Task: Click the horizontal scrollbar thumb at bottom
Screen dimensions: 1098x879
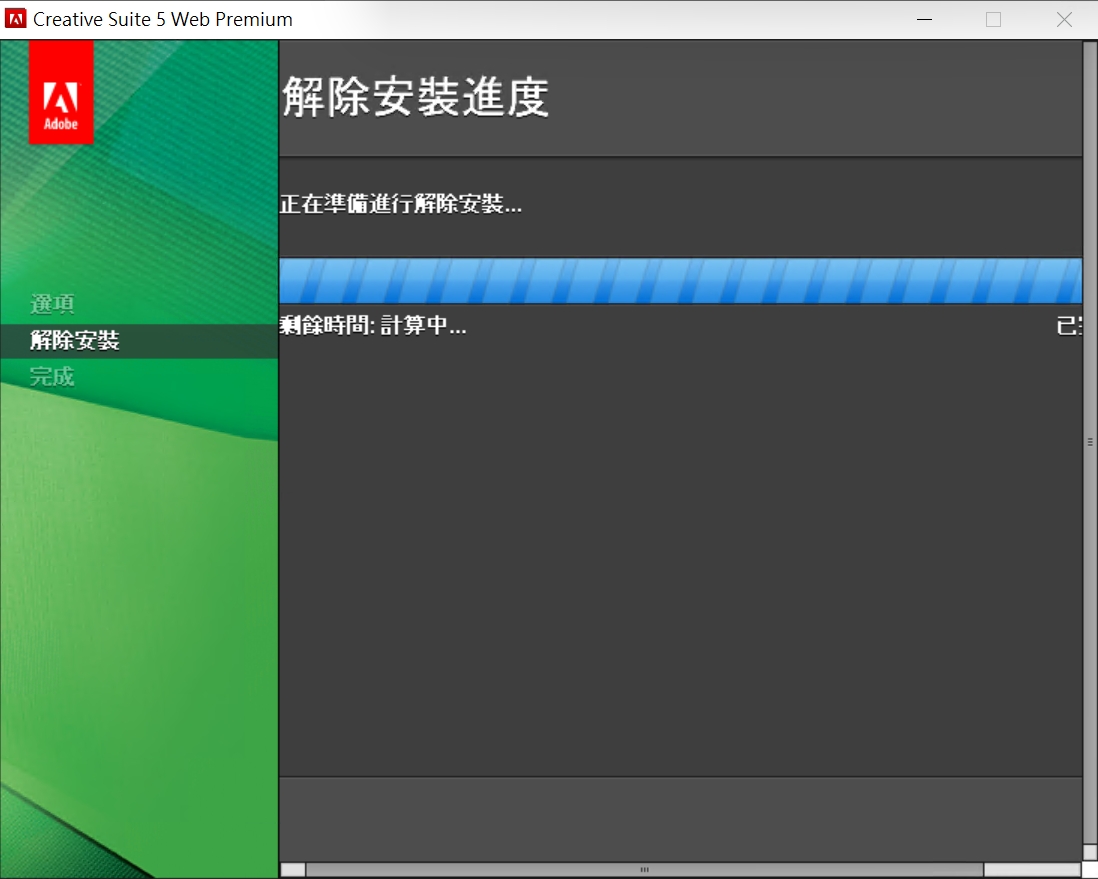Action: pos(644,870)
